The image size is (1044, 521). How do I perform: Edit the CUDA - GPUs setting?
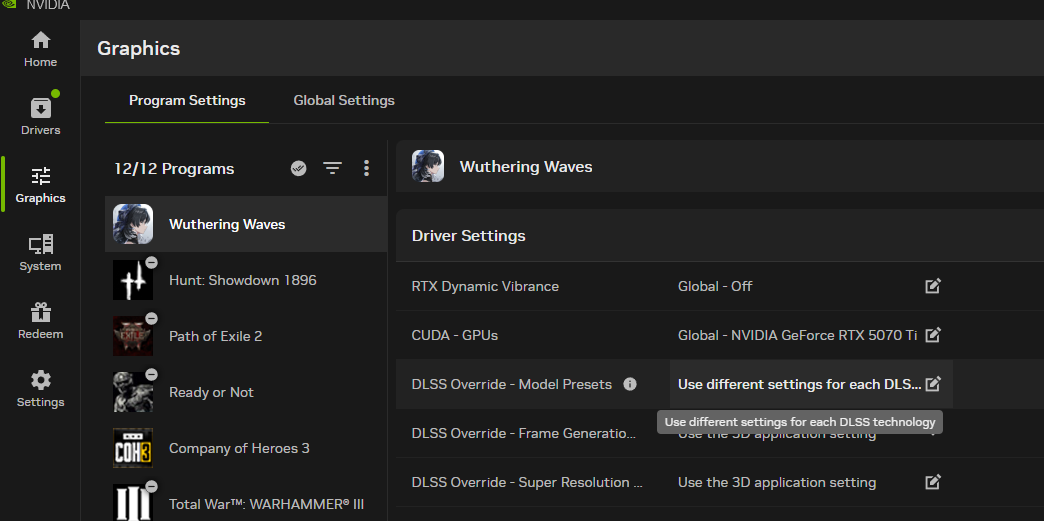(x=933, y=335)
